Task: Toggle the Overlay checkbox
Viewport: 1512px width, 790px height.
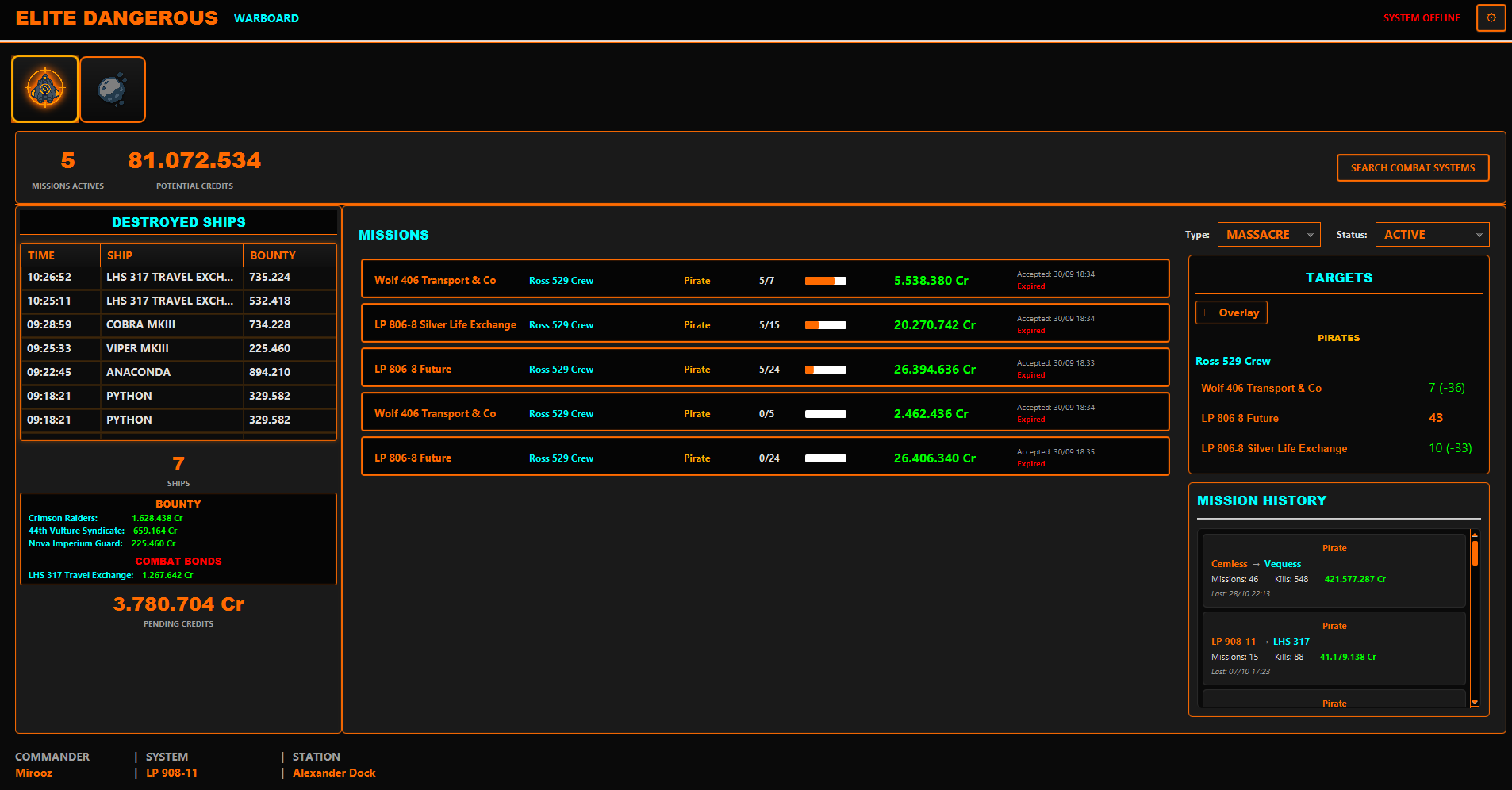Action: coord(1231,313)
